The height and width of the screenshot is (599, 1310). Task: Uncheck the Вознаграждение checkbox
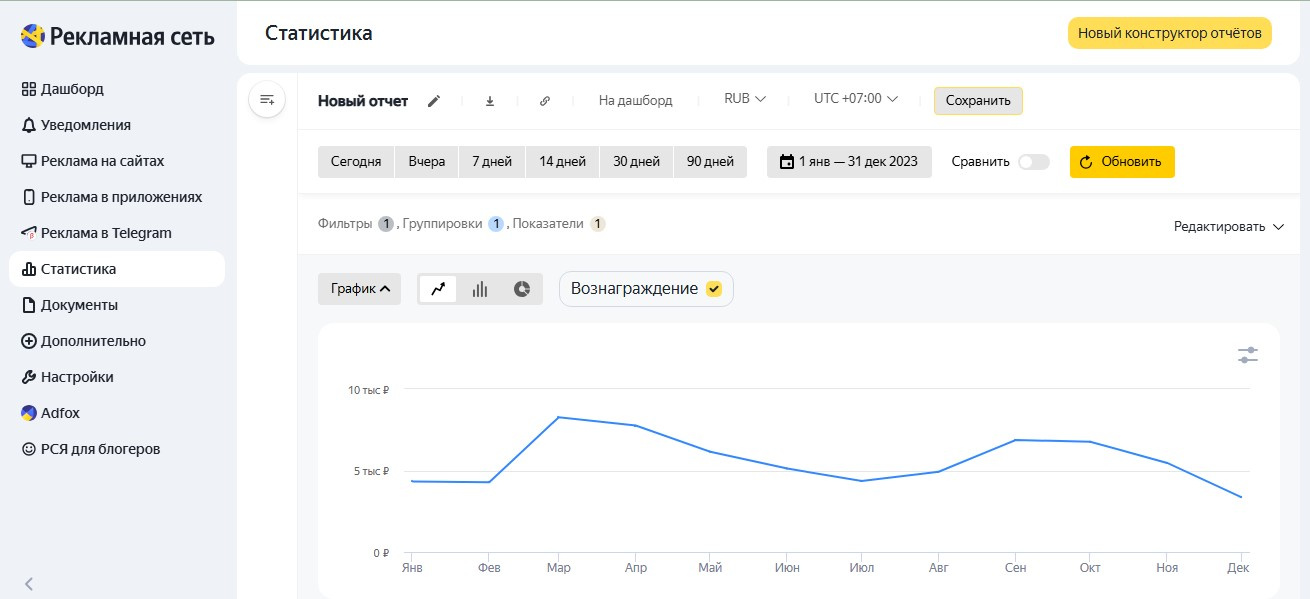(714, 289)
